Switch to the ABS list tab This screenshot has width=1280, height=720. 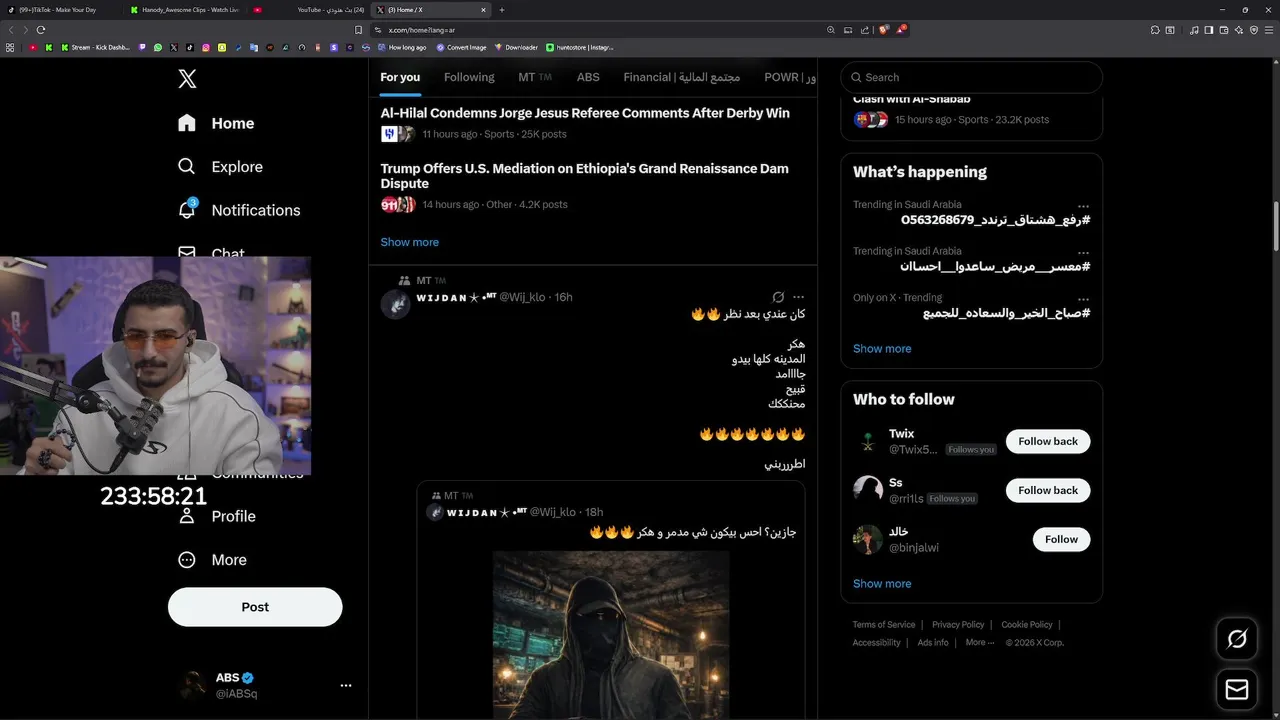tap(588, 77)
